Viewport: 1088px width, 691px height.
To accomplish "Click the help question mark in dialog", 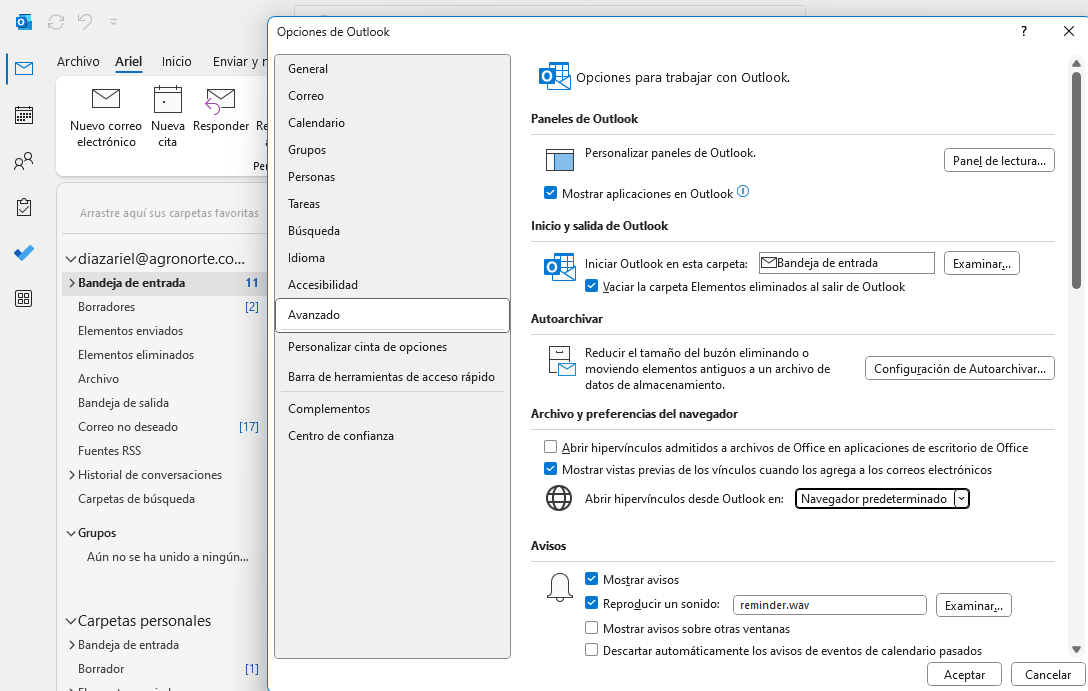I will (1023, 31).
